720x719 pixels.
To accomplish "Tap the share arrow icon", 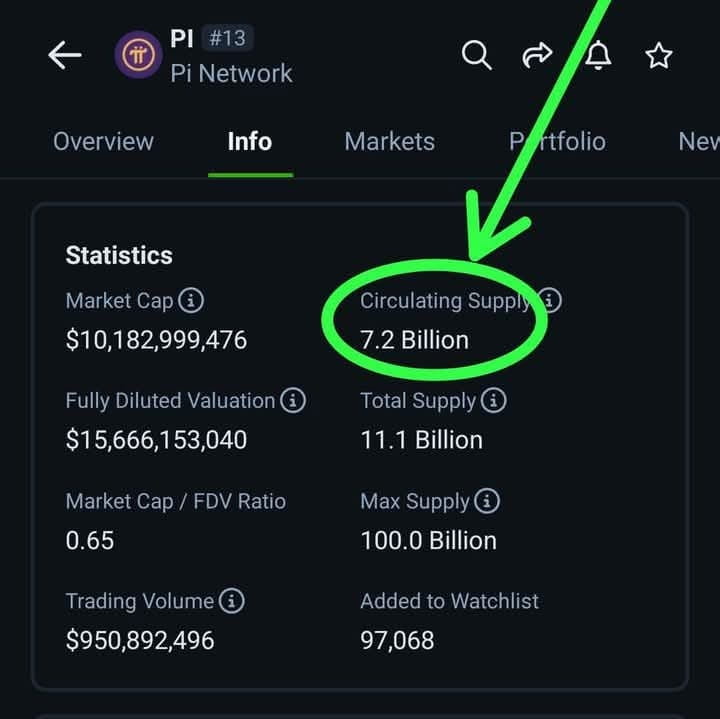I will coord(537,55).
